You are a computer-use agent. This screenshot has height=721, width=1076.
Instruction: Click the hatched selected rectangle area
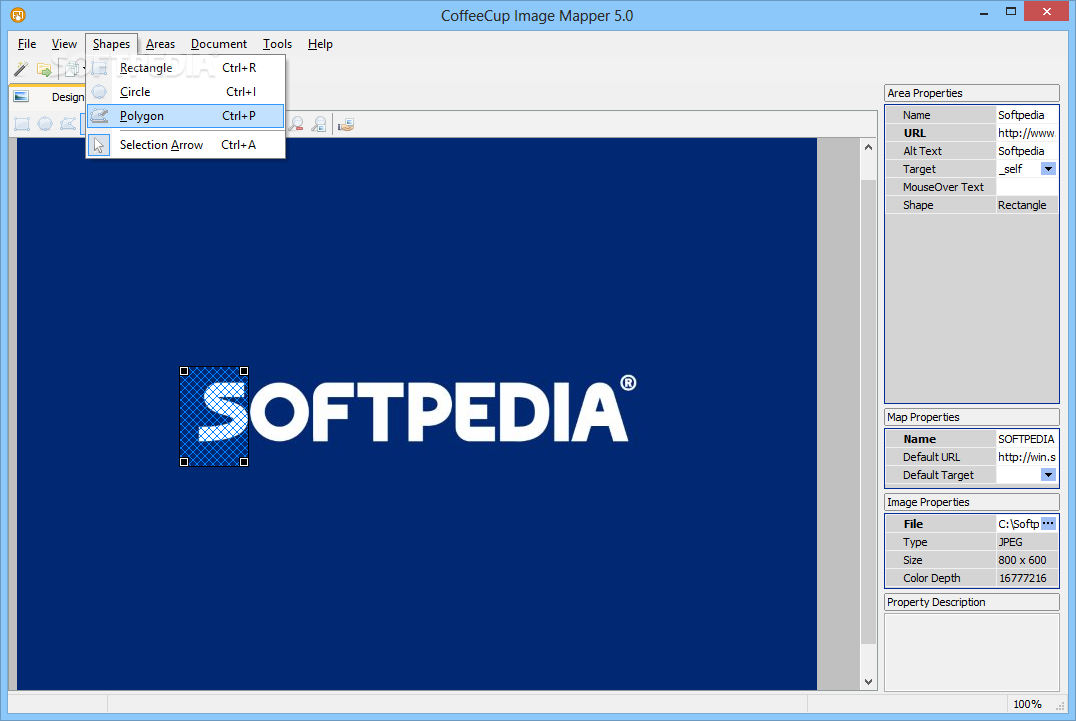coord(213,416)
